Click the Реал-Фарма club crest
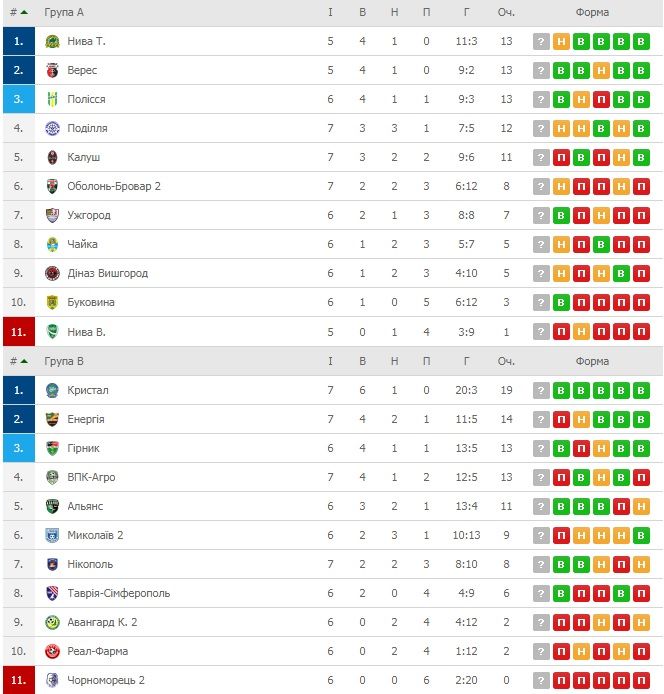The image size is (664, 694). (52, 652)
